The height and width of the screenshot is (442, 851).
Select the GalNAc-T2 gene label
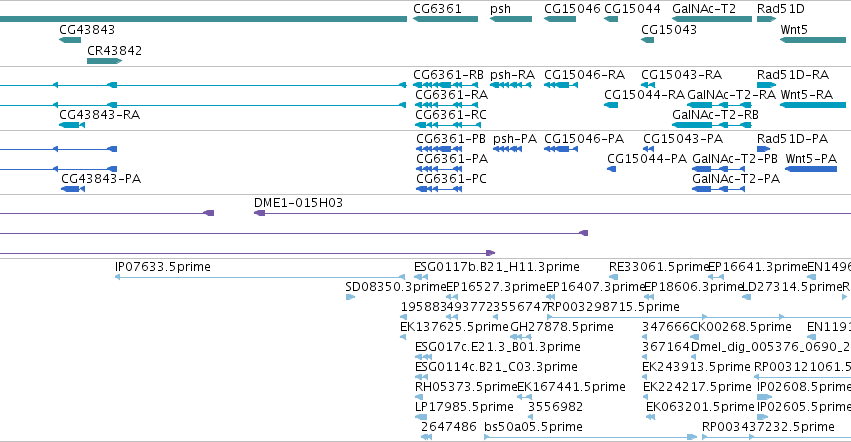pyautogui.click(x=704, y=9)
